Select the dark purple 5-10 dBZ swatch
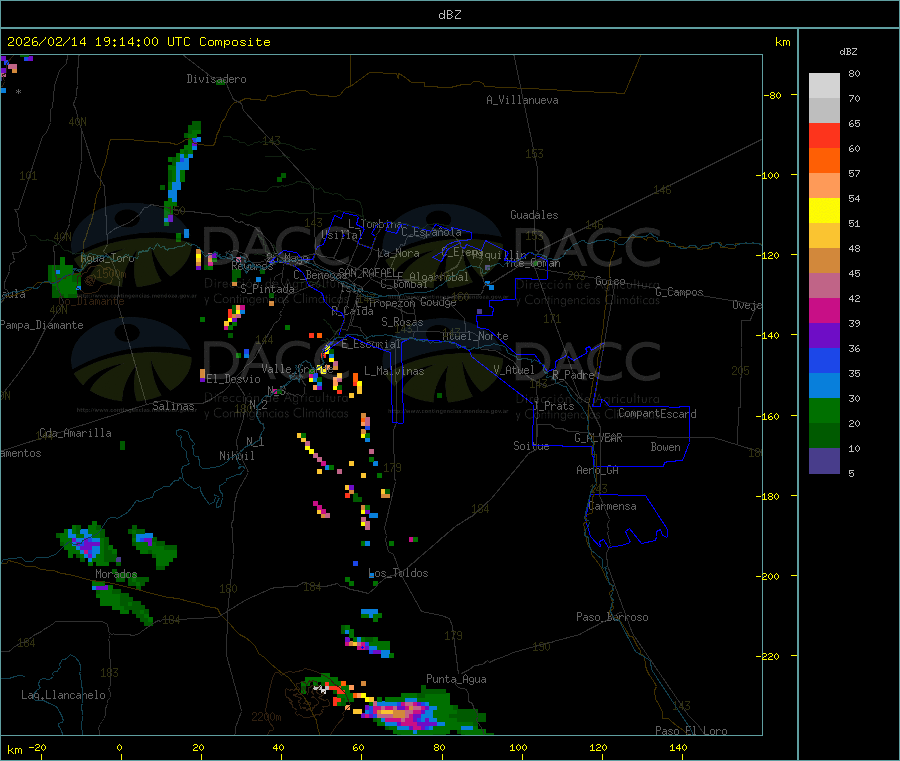 (x=824, y=460)
